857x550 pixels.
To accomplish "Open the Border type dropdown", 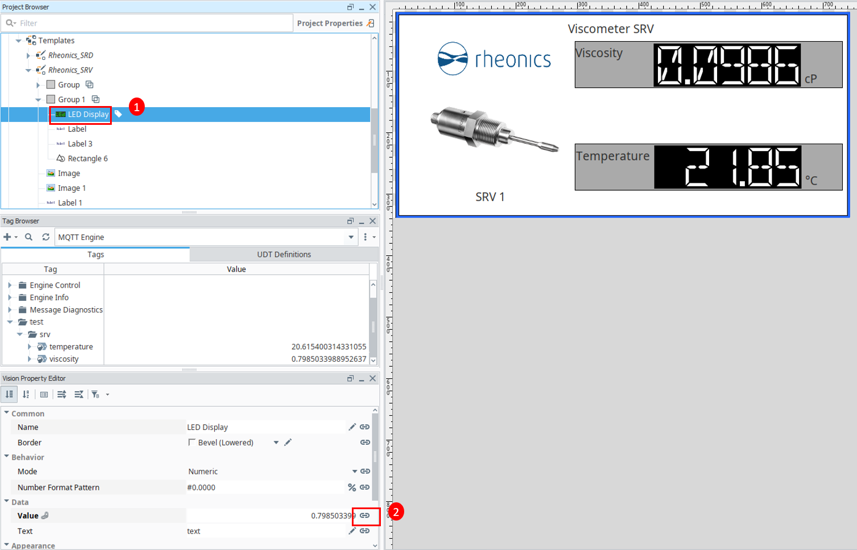I will [x=276, y=442].
